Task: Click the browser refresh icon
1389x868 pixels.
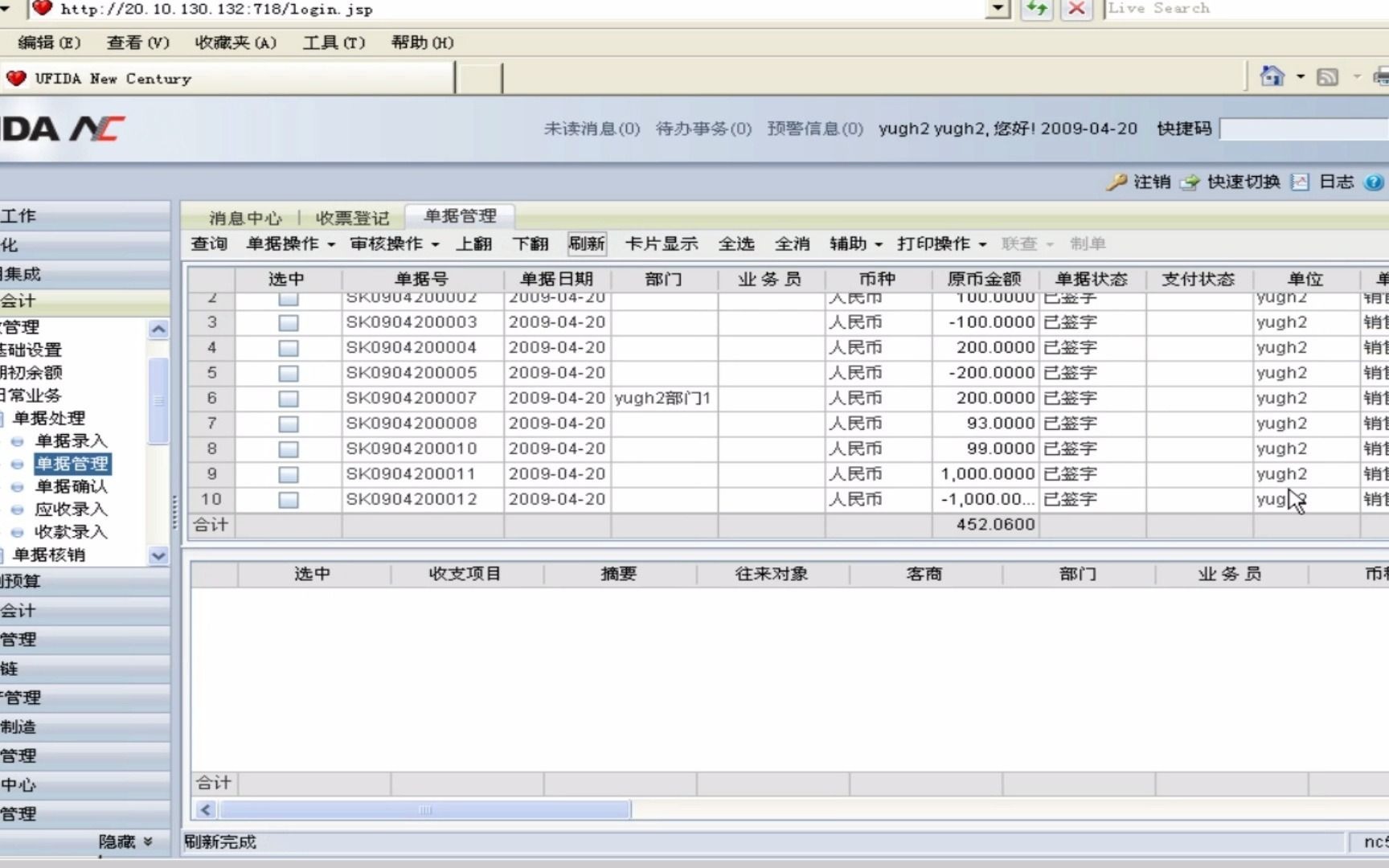Action: 1037,9
